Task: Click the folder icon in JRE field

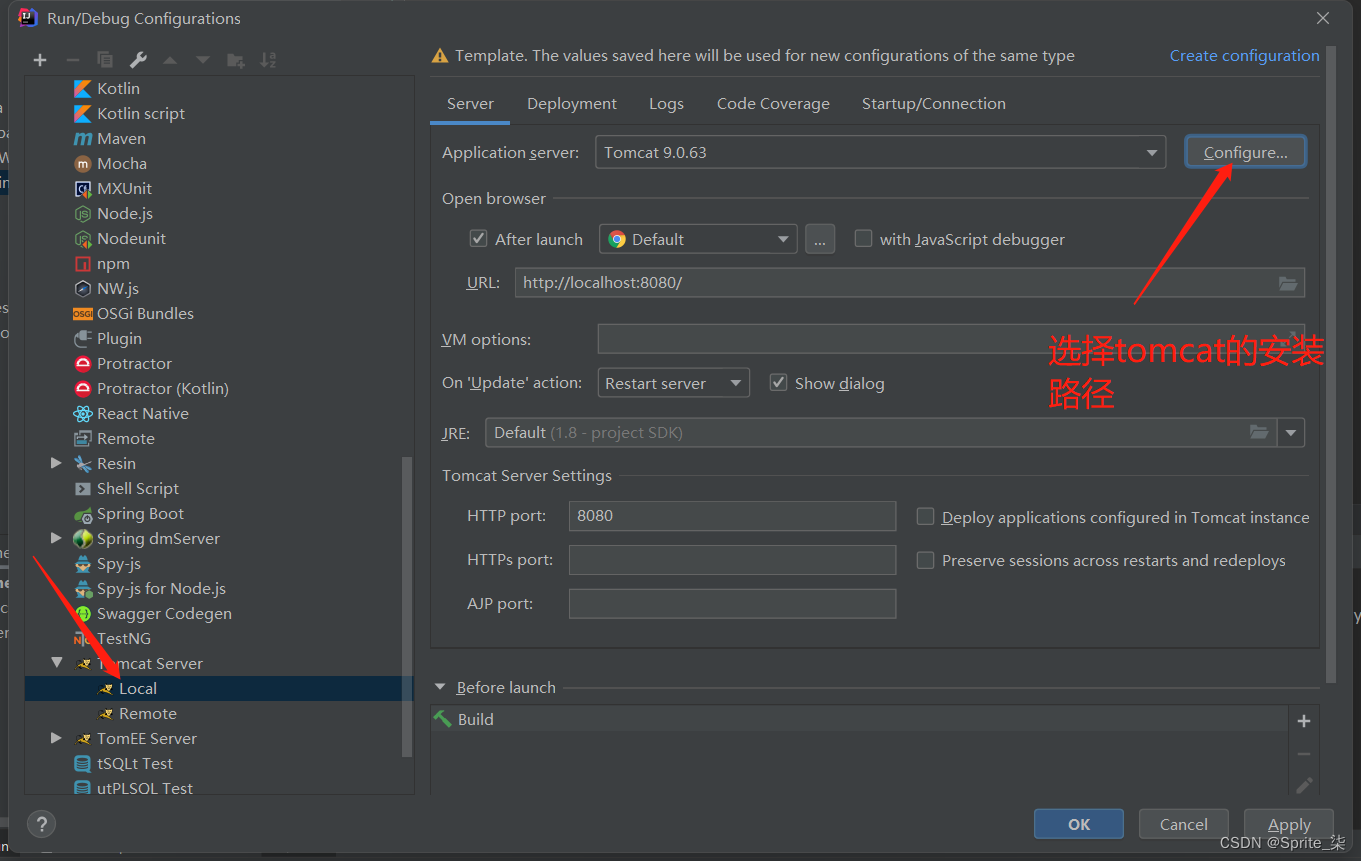Action: pyautogui.click(x=1259, y=433)
